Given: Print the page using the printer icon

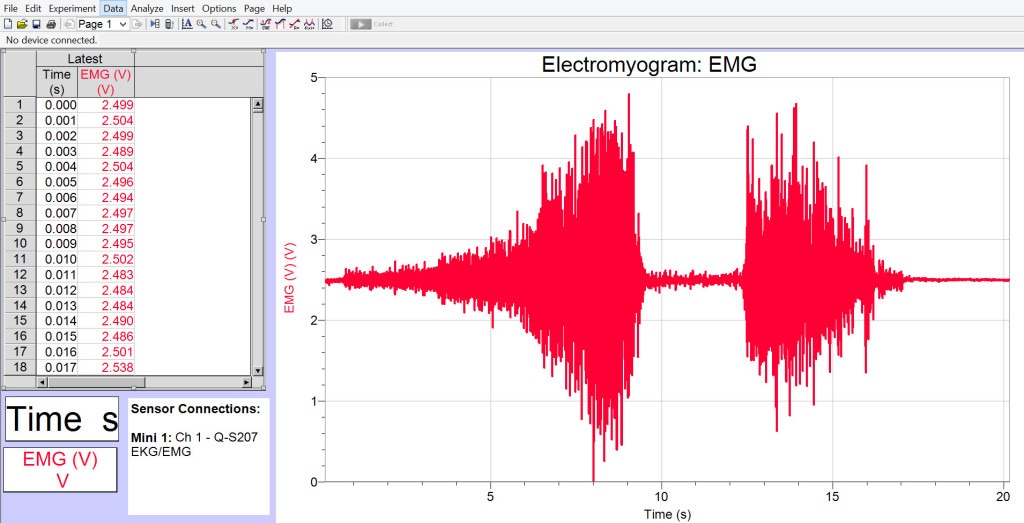Looking at the screenshot, I should [x=50, y=24].
